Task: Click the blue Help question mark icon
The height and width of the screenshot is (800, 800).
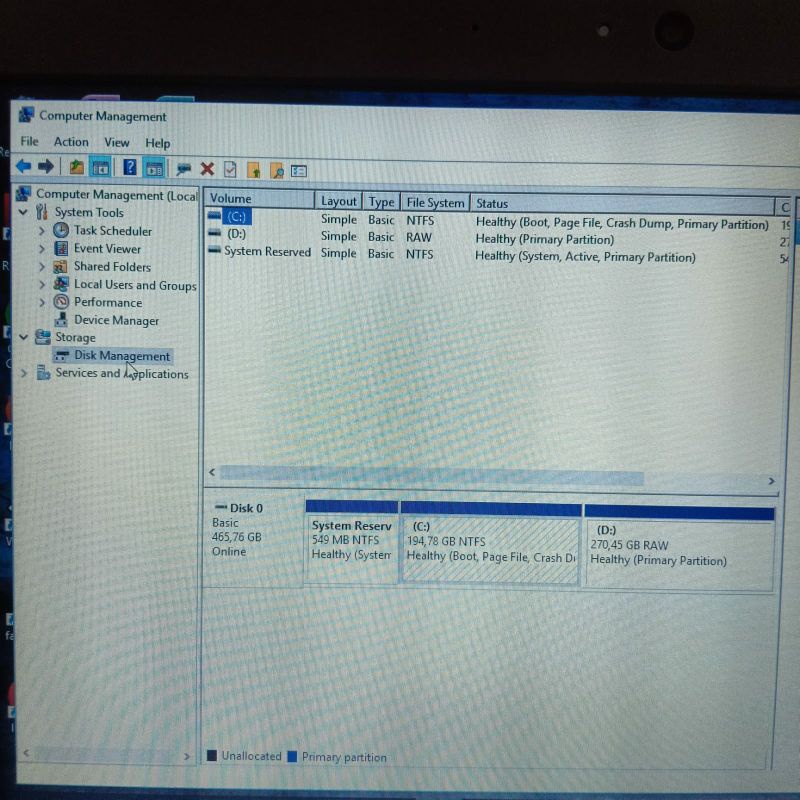Action: (130, 168)
